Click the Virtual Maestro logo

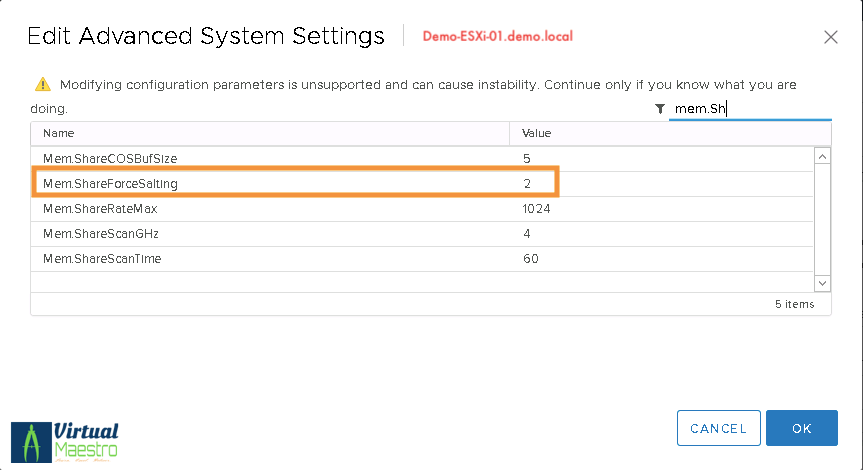pos(65,440)
